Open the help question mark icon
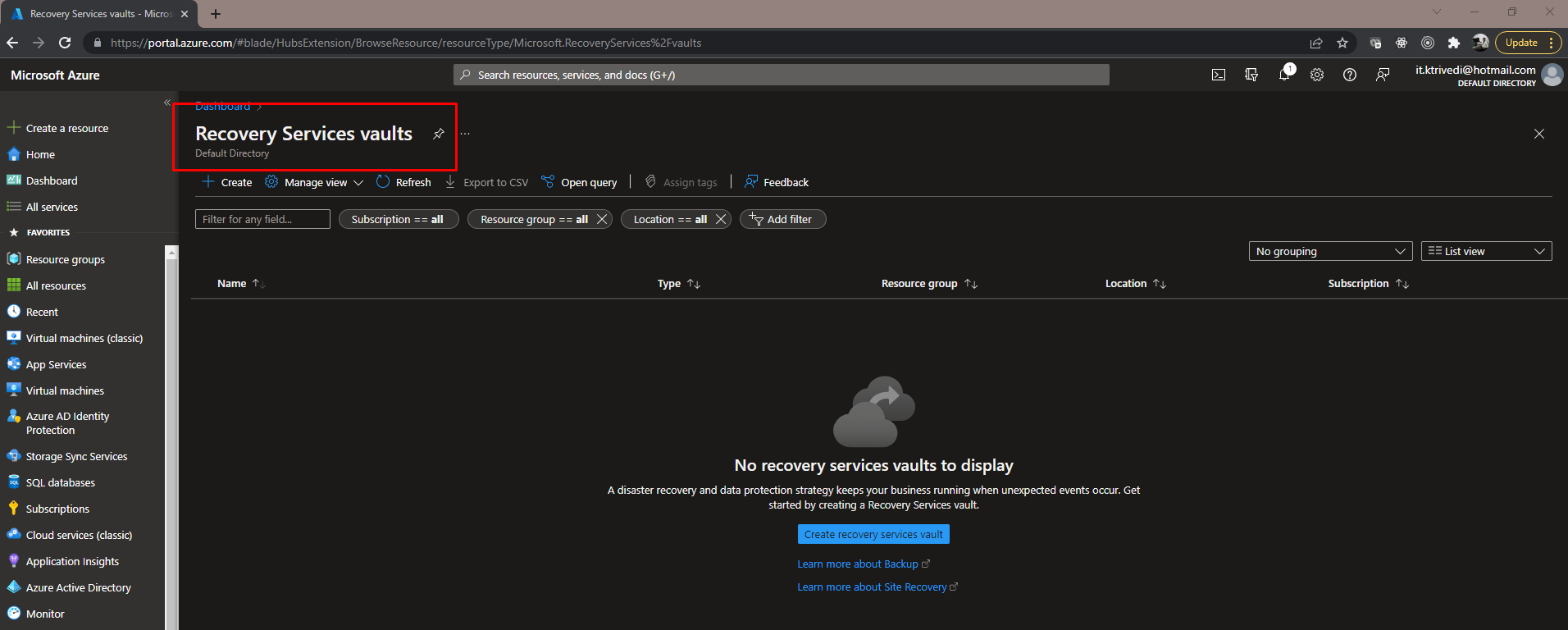 click(1350, 75)
